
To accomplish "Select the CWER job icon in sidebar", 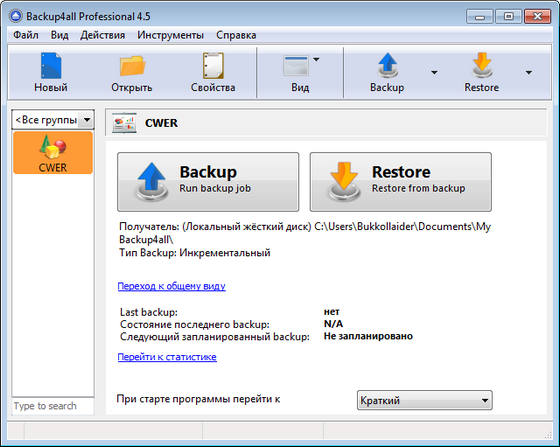I will coord(53,152).
